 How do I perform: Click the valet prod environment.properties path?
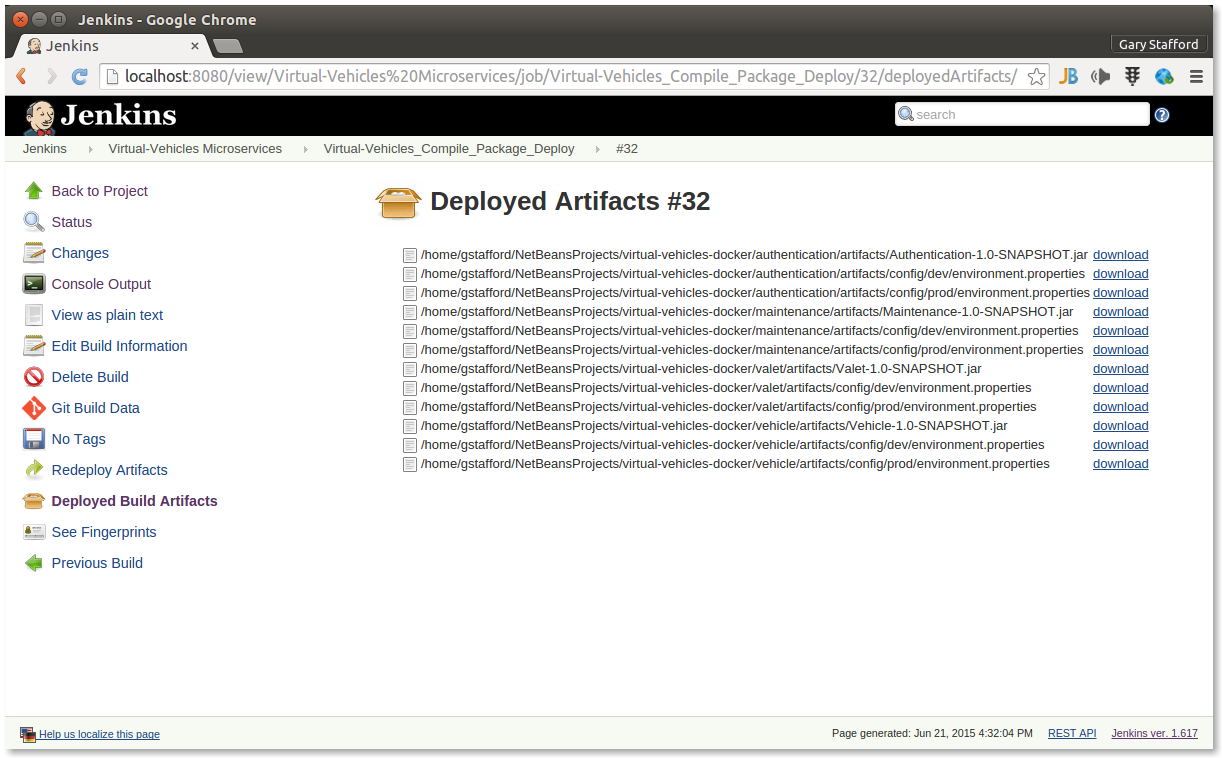728,407
